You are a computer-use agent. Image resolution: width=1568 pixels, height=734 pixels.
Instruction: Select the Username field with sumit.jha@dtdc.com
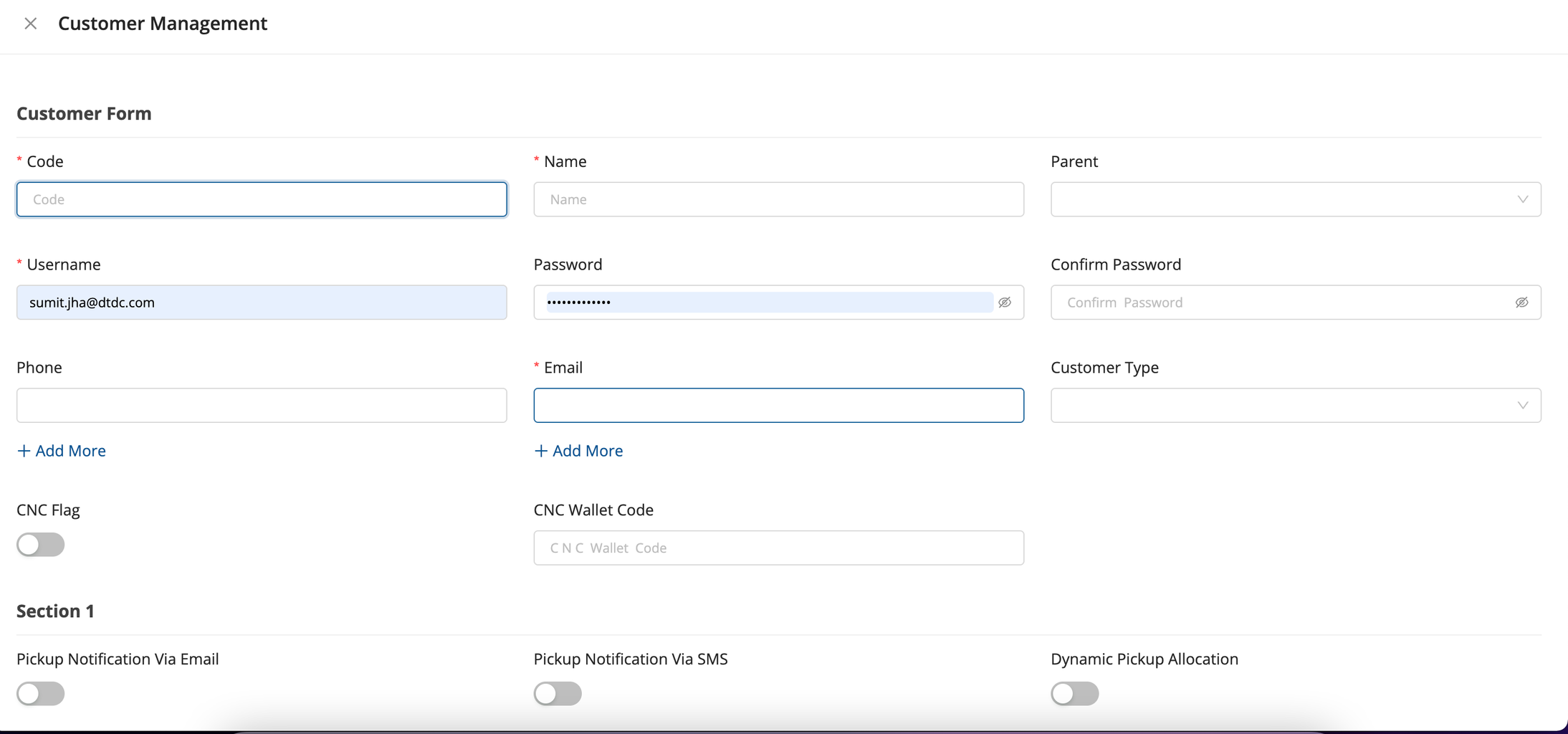pyautogui.click(x=262, y=302)
